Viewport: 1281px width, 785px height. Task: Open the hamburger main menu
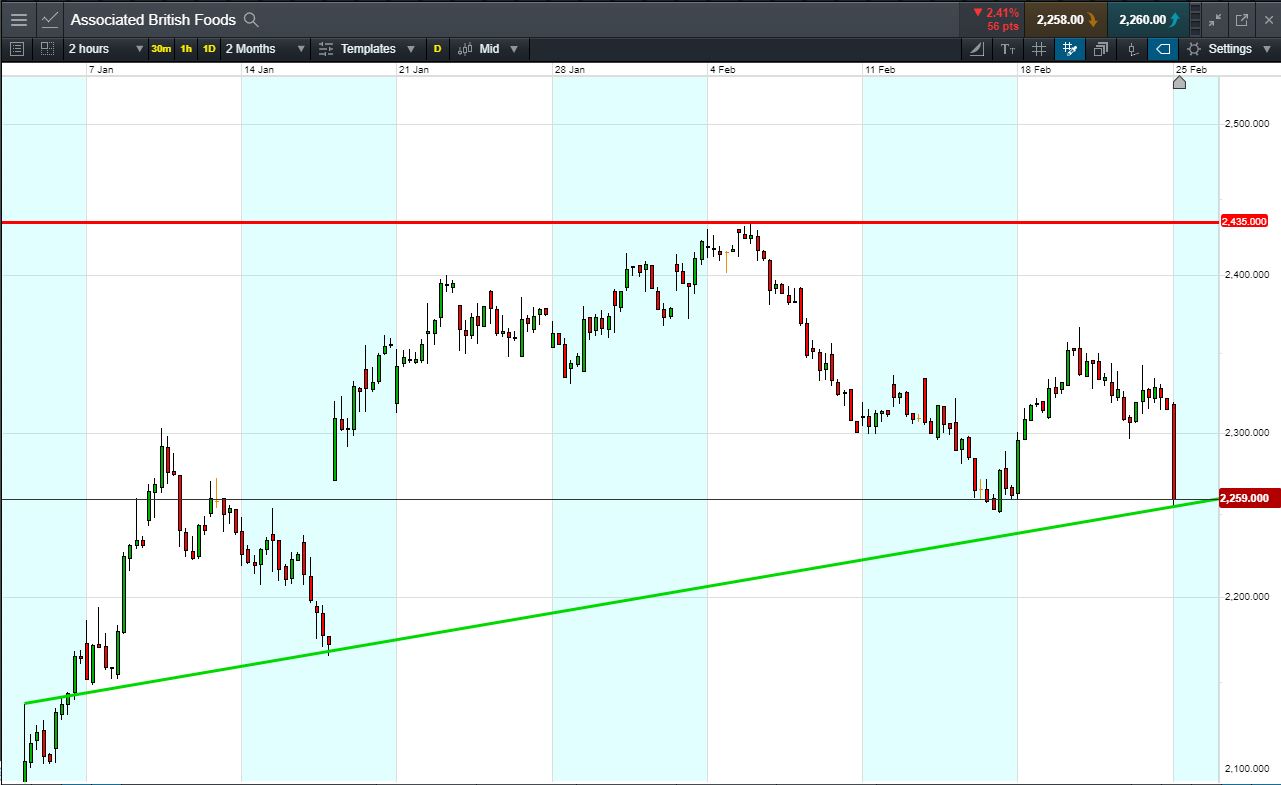tap(18, 19)
